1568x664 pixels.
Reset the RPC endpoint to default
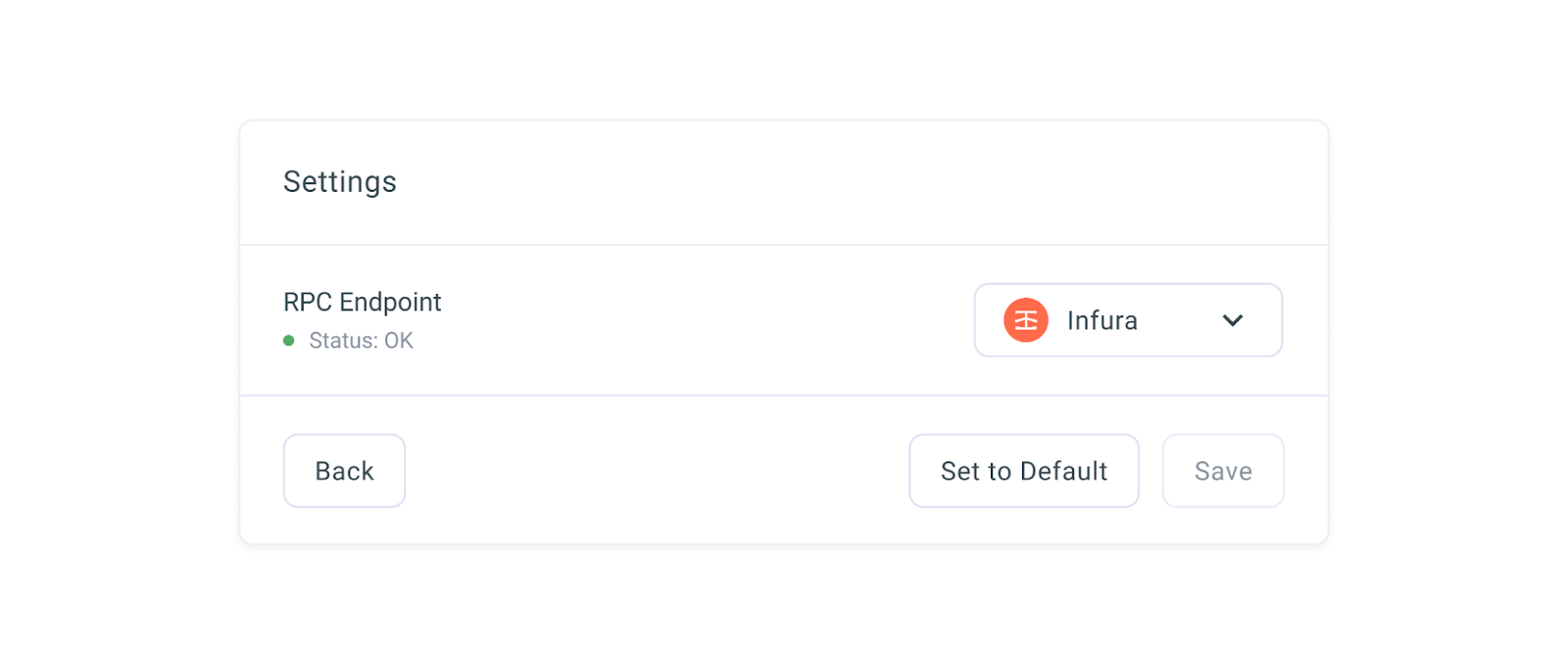(1023, 471)
